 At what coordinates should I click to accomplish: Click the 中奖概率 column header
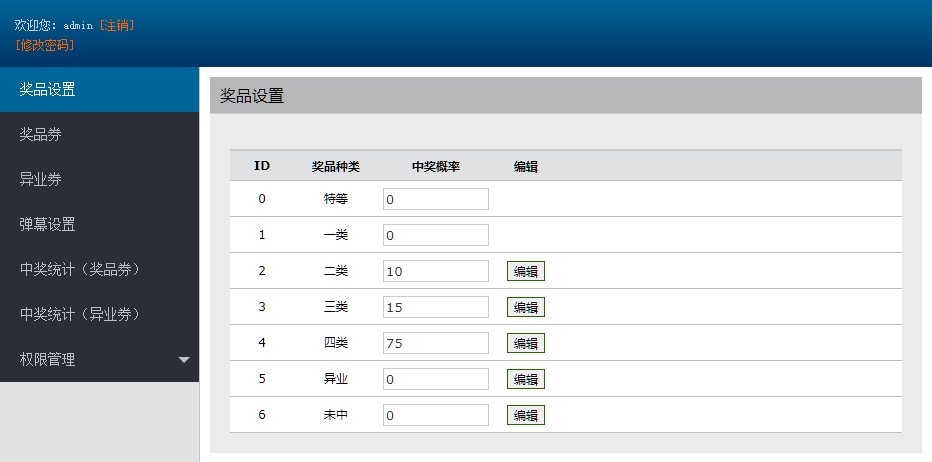tap(436, 167)
